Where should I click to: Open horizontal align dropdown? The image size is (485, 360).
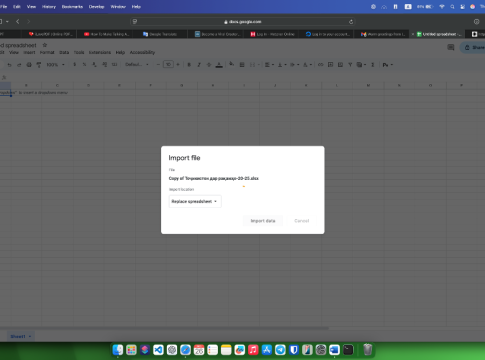(269, 65)
